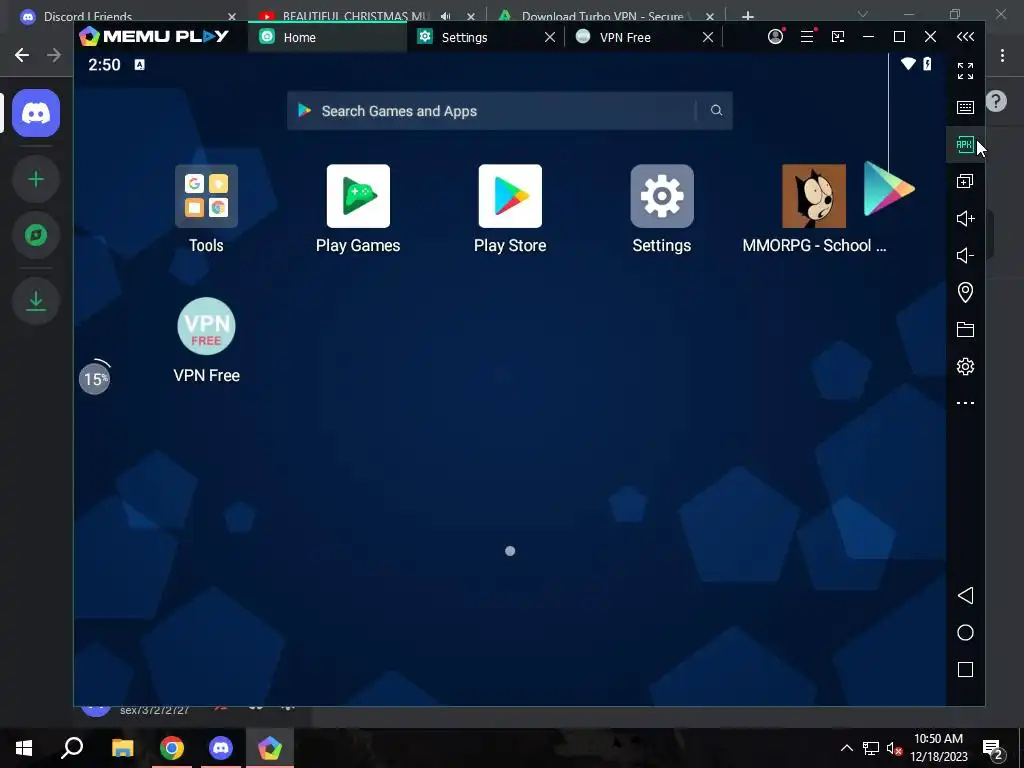The image size is (1024, 768).
Task: Collapse the sidebar with triple chevron
Action: tap(965, 37)
